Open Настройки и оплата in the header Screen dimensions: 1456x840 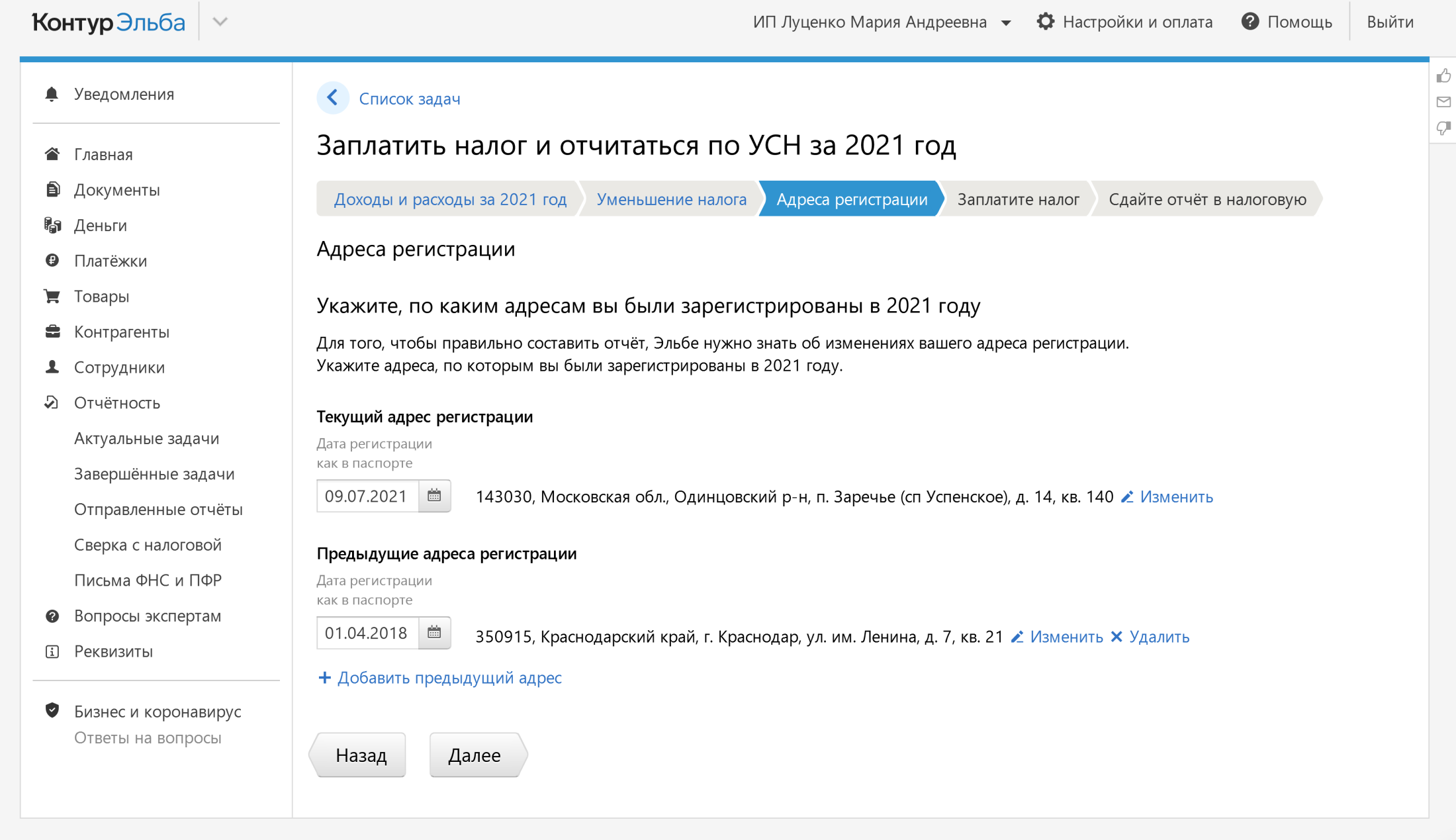(1137, 22)
